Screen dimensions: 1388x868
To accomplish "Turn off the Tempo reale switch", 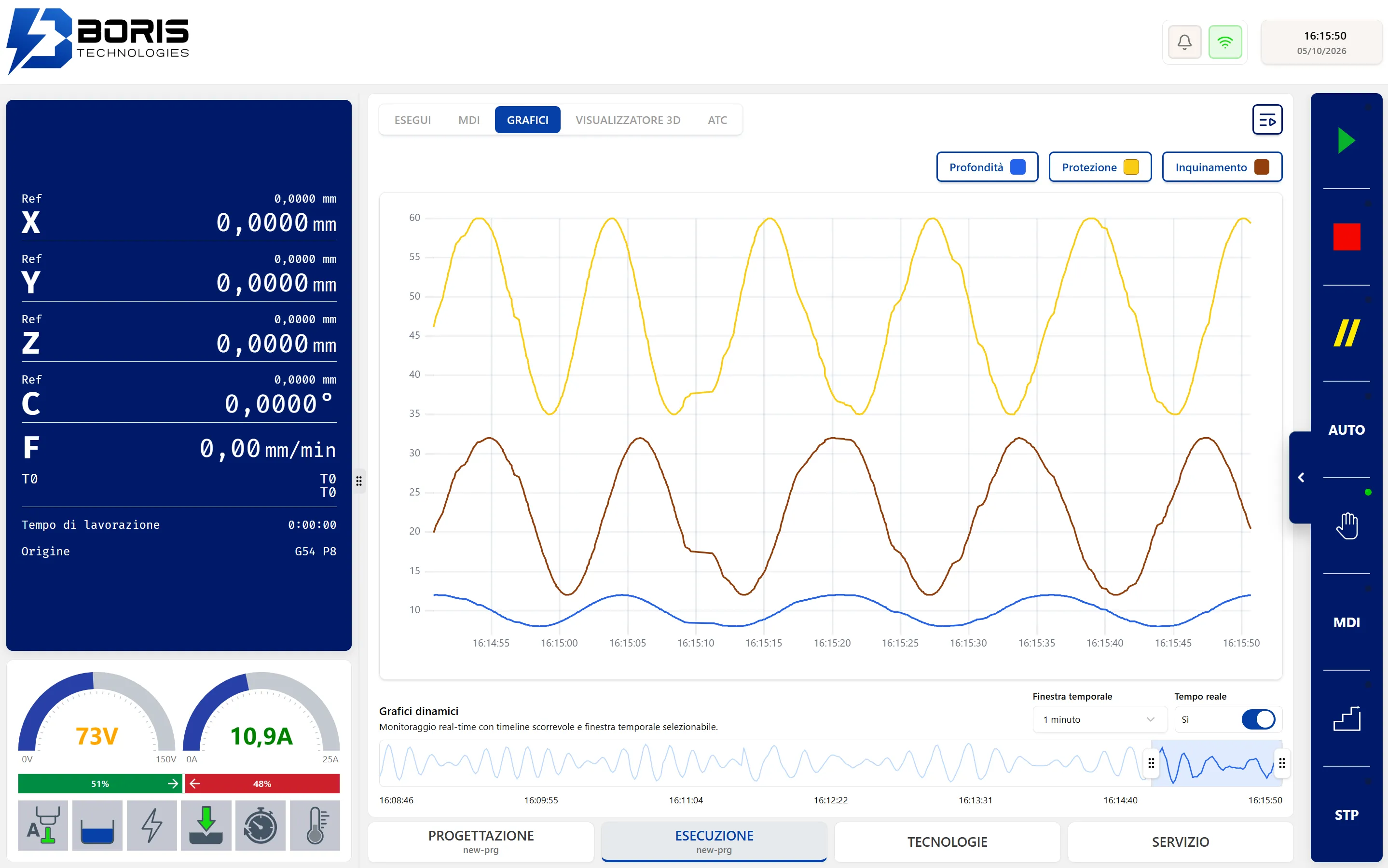I will [1258, 719].
